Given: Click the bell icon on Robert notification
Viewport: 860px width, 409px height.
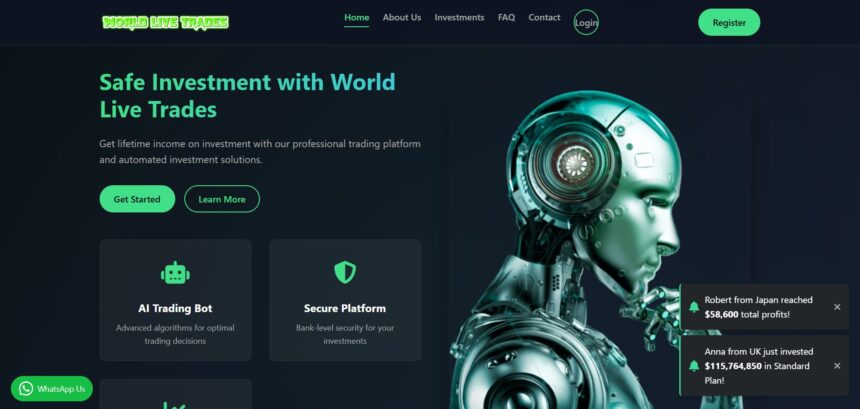Looking at the screenshot, I should [694, 306].
